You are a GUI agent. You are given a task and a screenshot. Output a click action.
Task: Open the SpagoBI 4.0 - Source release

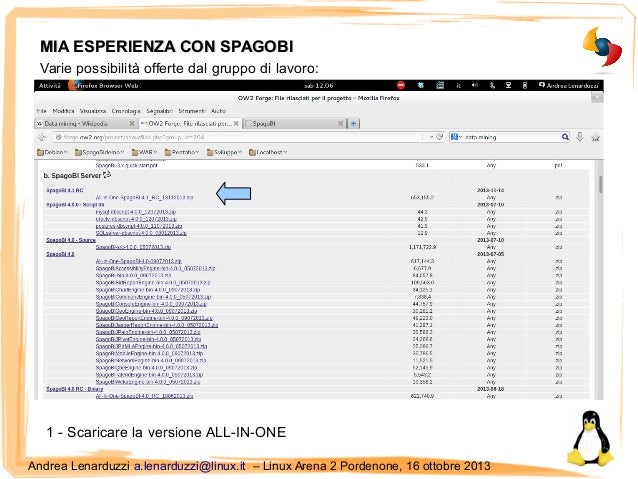pos(71,240)
